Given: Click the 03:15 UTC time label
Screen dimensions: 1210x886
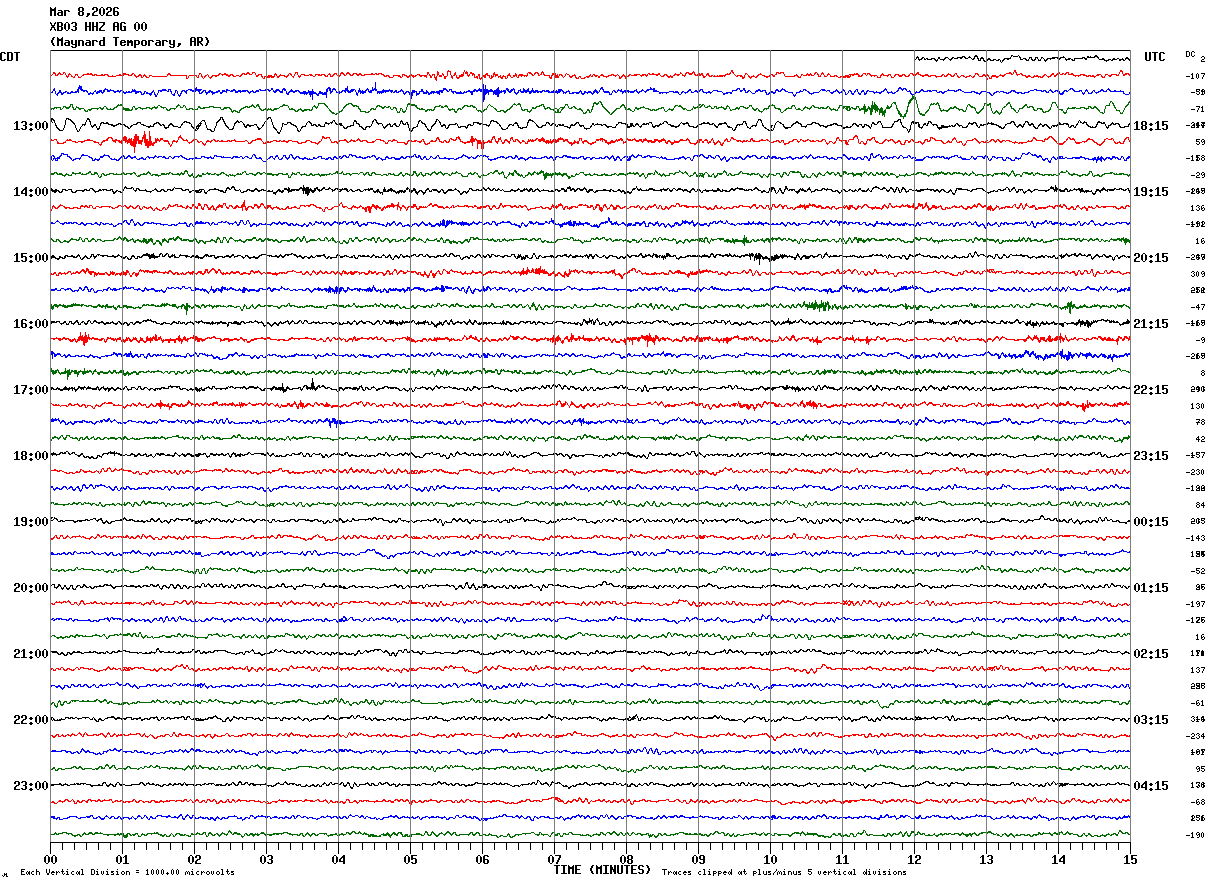Looking at the screenshot, I should 1151,720.
